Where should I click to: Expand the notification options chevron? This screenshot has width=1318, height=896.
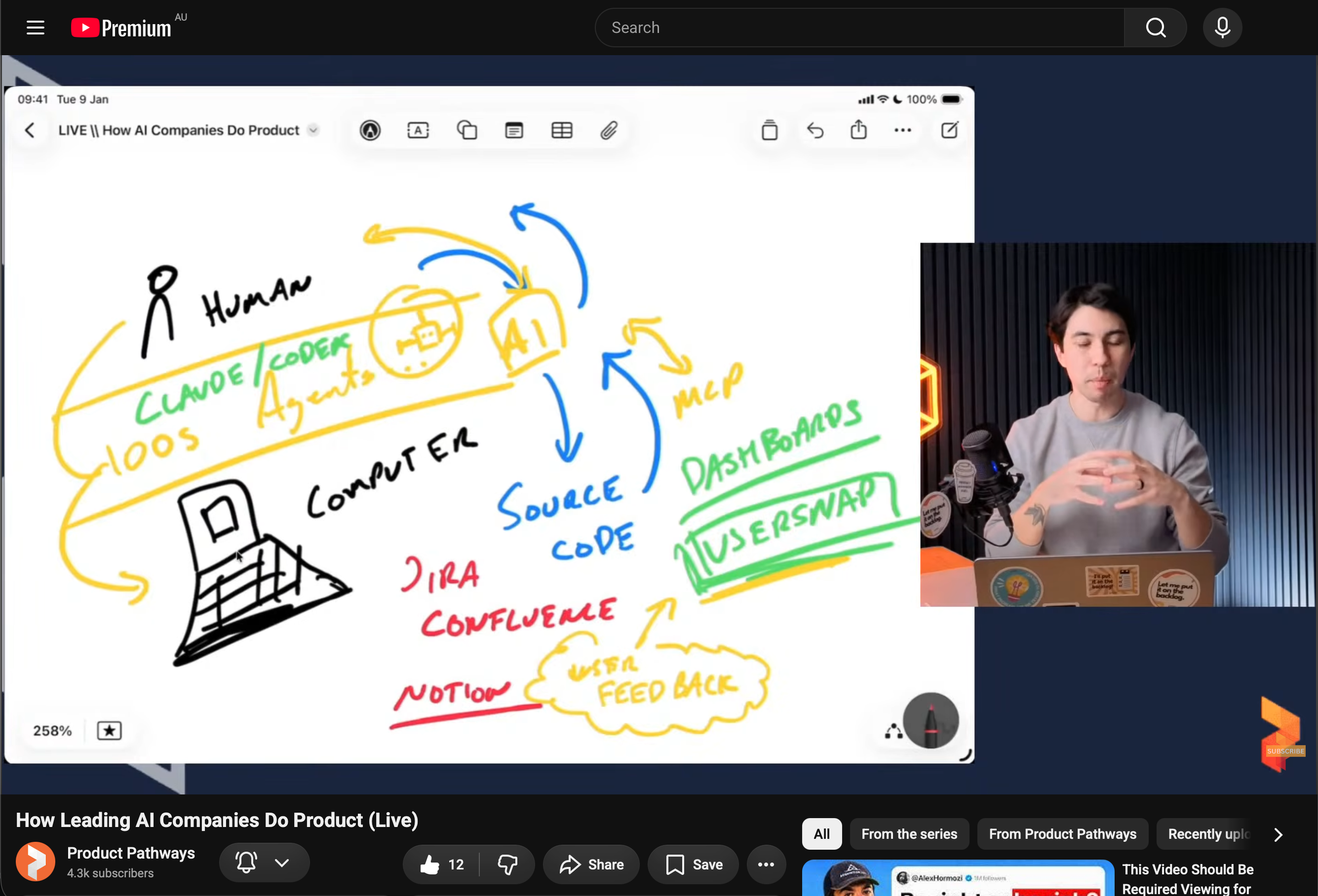pos(282,863)
